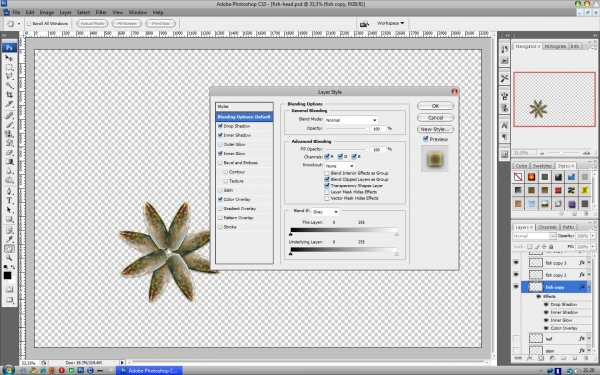Enable the Satin checkbox
The height and width of the screenshot is (375, 600).
pos(220,190)
